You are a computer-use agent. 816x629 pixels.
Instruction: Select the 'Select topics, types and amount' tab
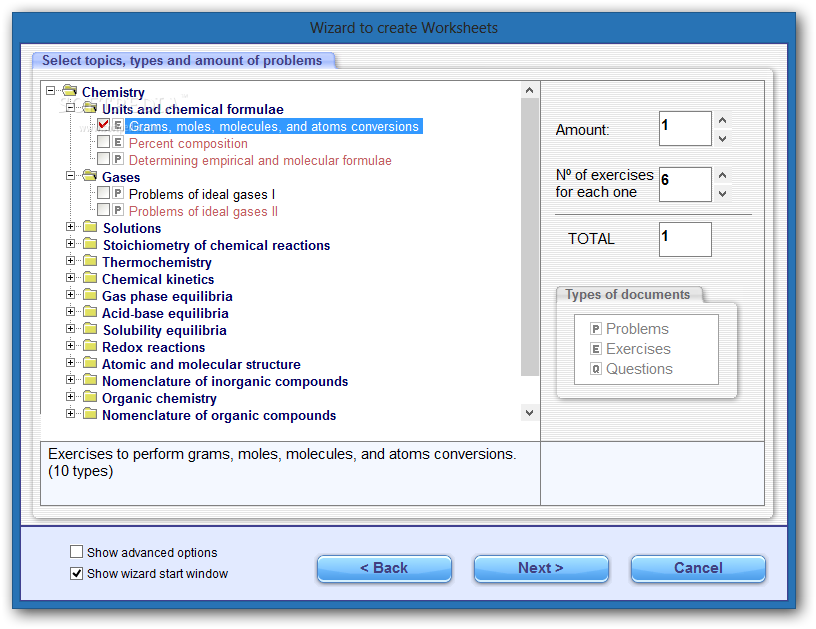click(x=182, y=60)
